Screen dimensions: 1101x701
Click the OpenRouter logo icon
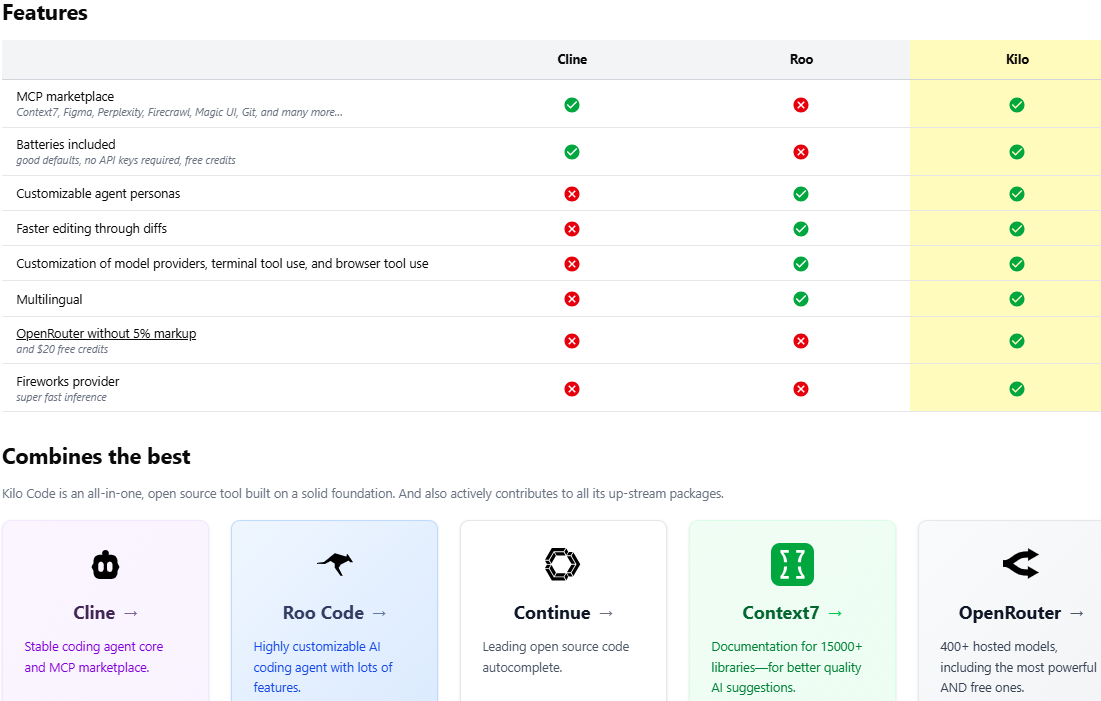pyautogui.click(x=1020, y=564)
